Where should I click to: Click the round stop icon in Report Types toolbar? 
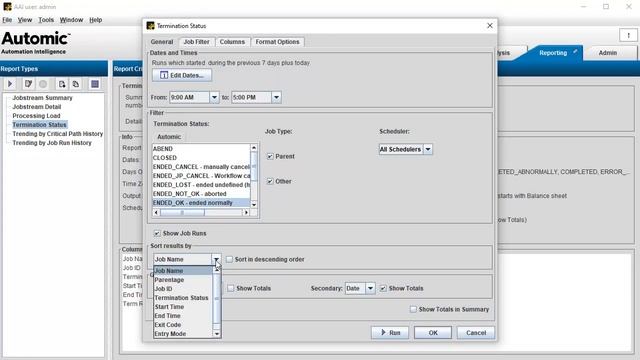(x=43, y=84)
